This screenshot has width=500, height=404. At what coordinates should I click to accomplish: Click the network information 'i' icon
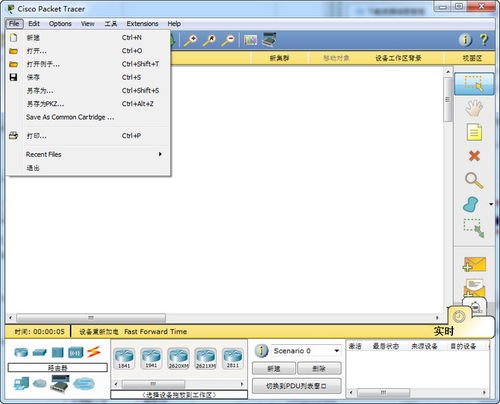[465, 40]
